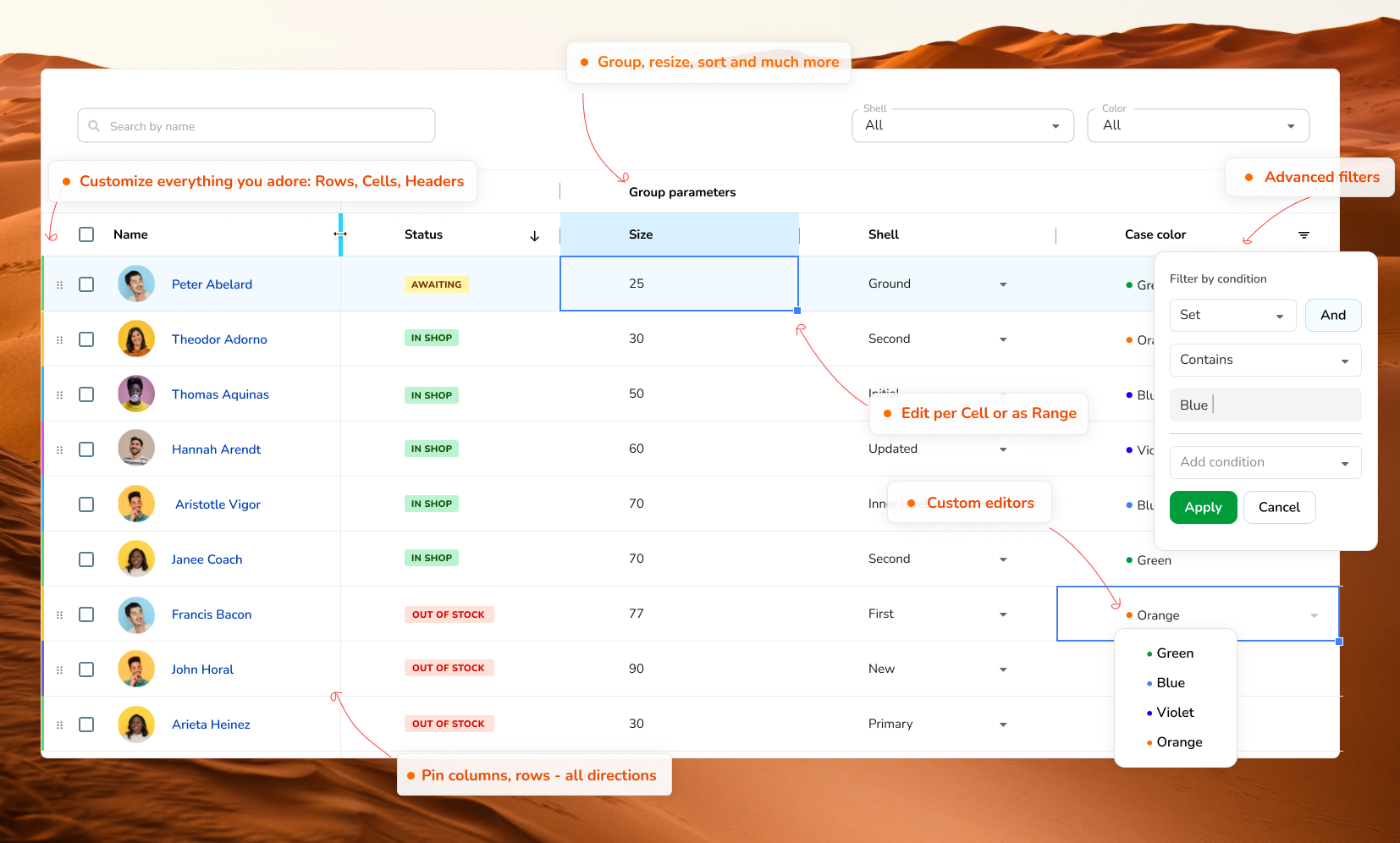The image size is (1400, 843).
Task: Check the checkbox for Francis Bacon's row
Action: pyautogui.click(x=85, y=614)
